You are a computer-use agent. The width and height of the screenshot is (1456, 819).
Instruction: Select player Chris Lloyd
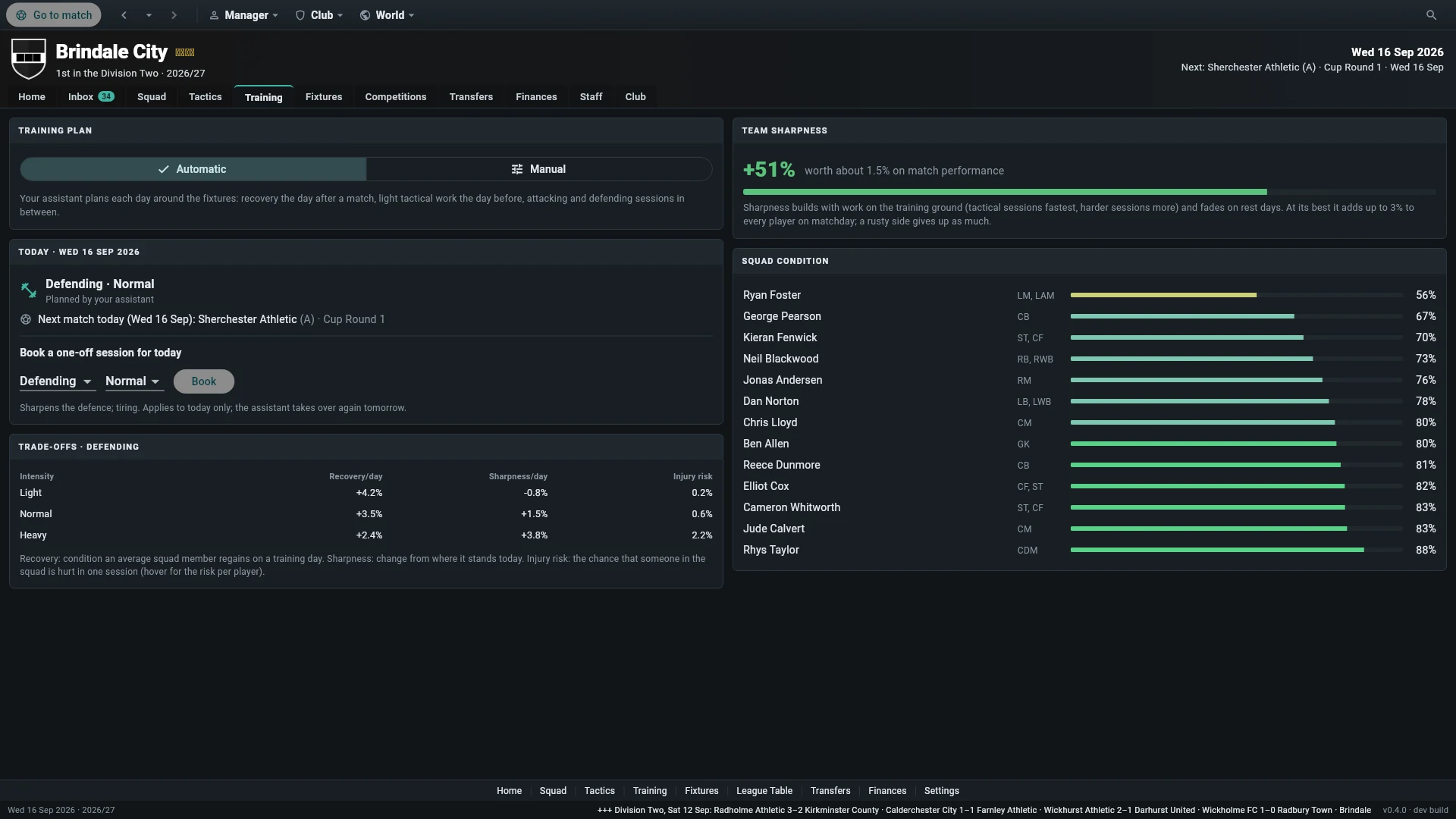(770, 422)
